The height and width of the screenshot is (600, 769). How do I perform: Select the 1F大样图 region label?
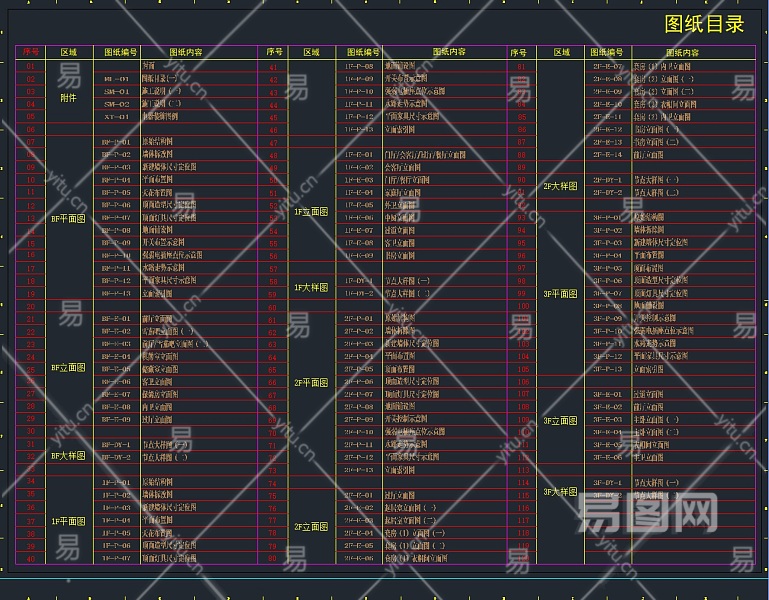tap(312, 288)
